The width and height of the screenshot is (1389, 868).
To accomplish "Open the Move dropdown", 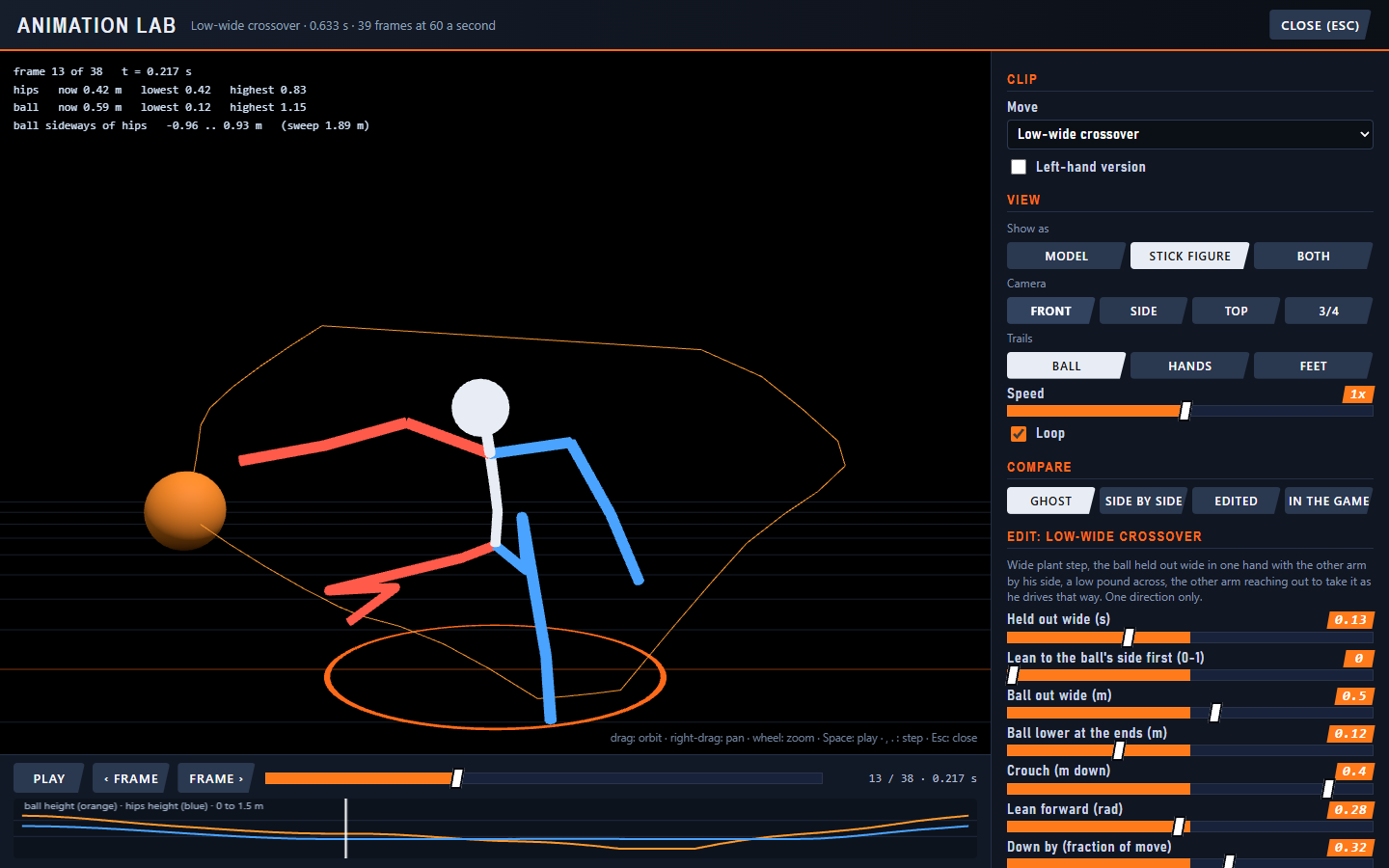I will pyautogui.click(x=1190, y=134).
